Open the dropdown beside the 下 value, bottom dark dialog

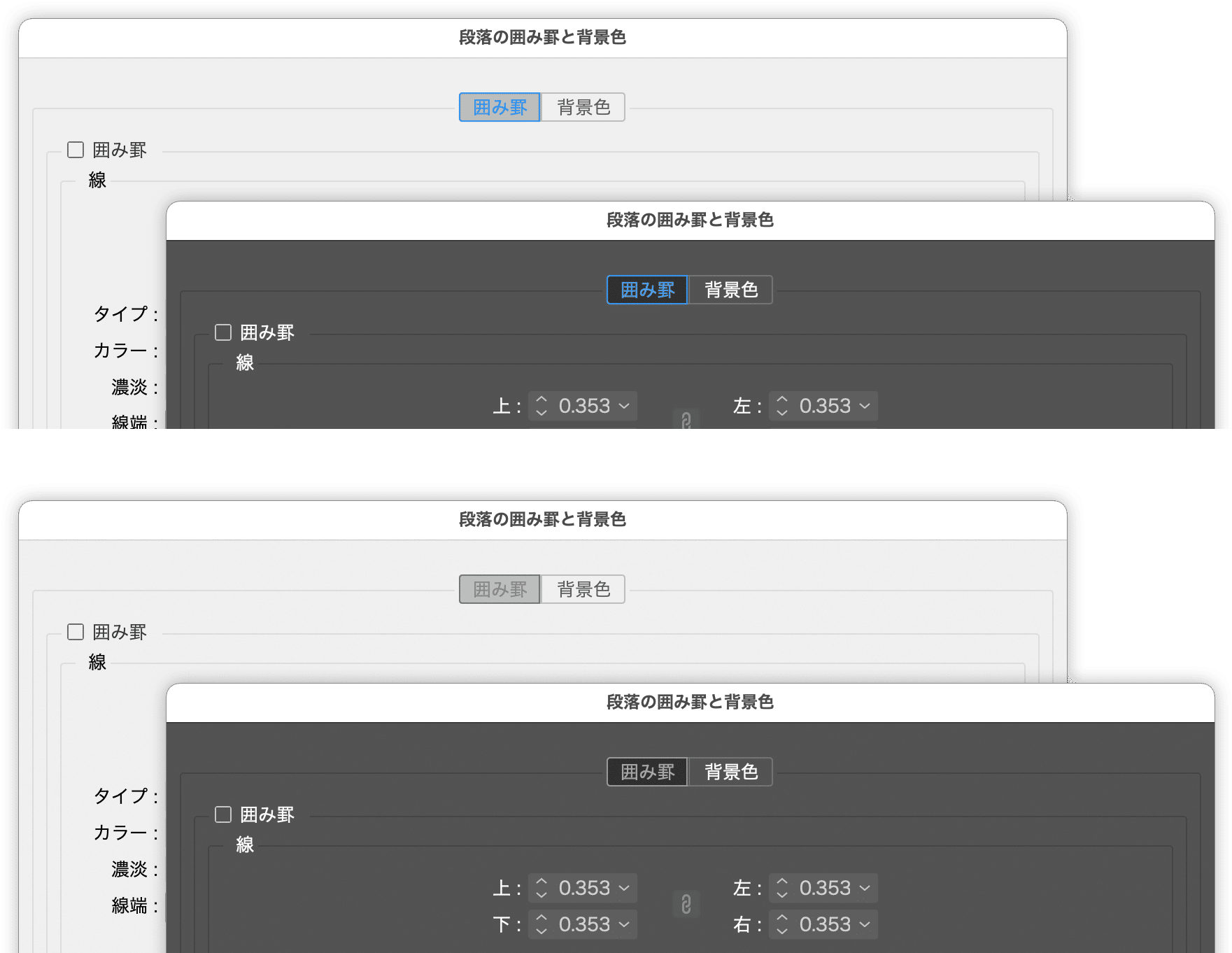pos(623,924)
